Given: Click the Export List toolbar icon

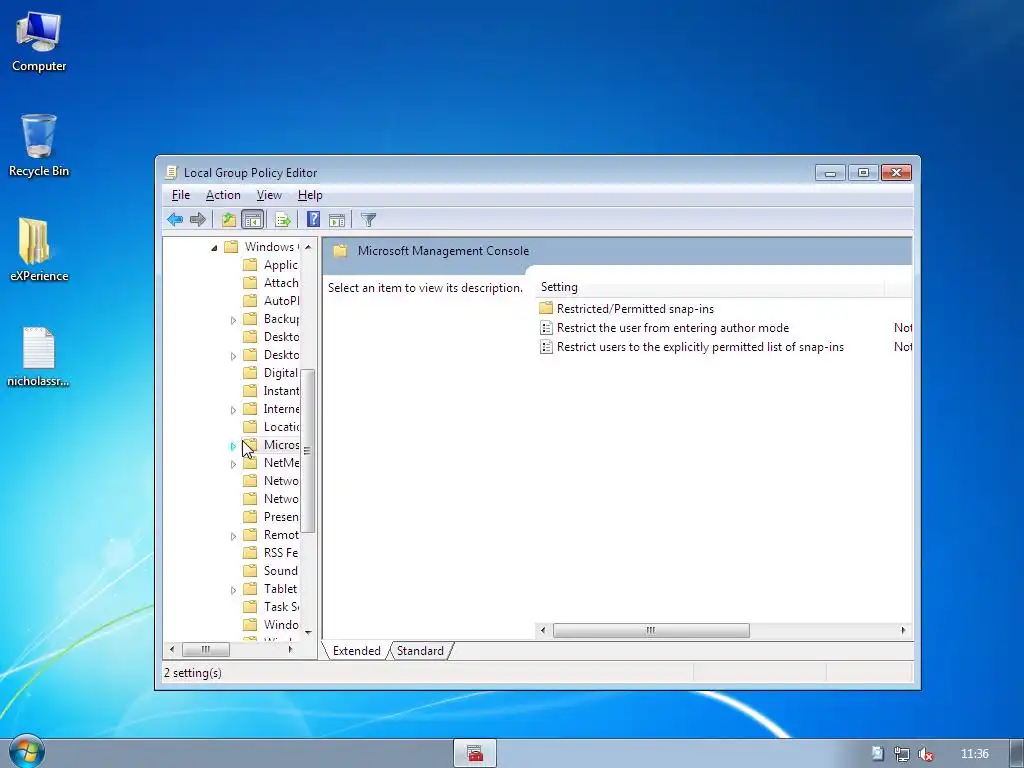Looking at the screenshot, I should coord(283,219).
